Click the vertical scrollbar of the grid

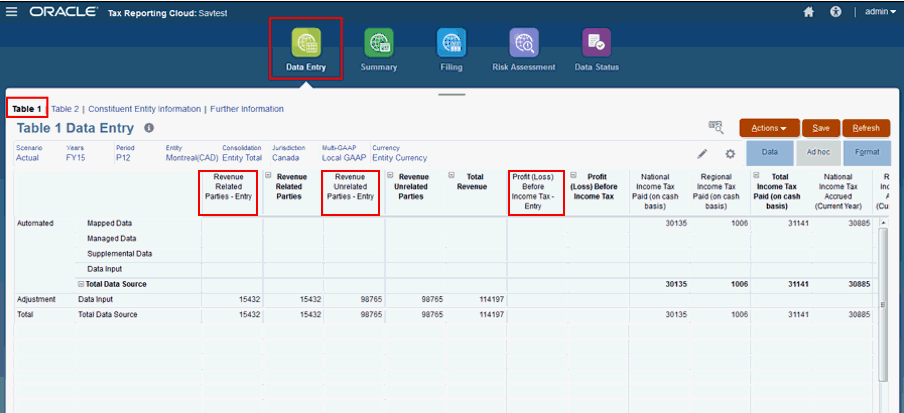tap(882, 303)
